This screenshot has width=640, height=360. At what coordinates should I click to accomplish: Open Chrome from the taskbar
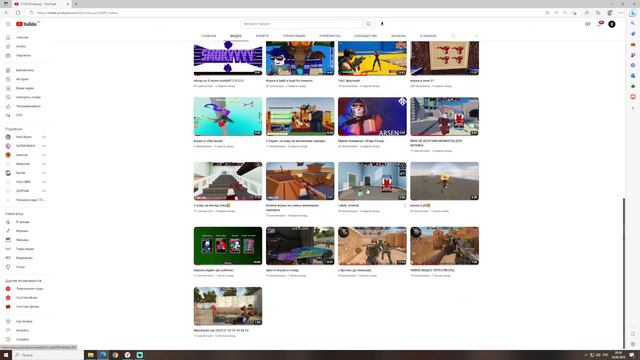(x=115, y=355)
